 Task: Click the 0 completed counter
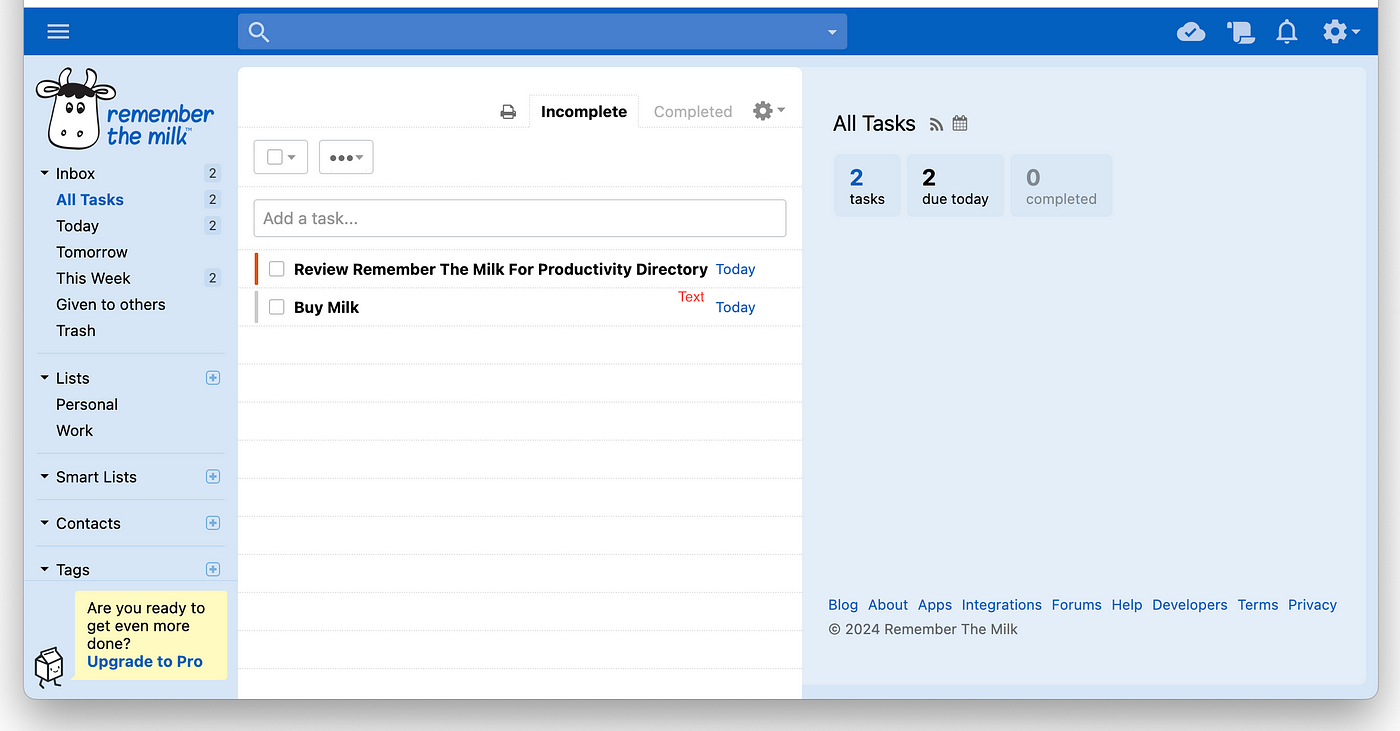tap(1061, 185)
